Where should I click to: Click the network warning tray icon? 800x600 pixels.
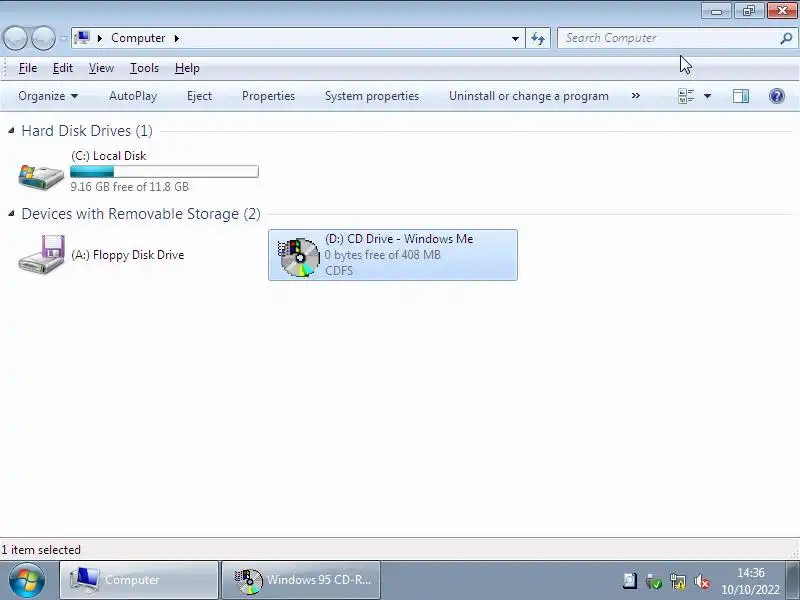click(678, 581)
